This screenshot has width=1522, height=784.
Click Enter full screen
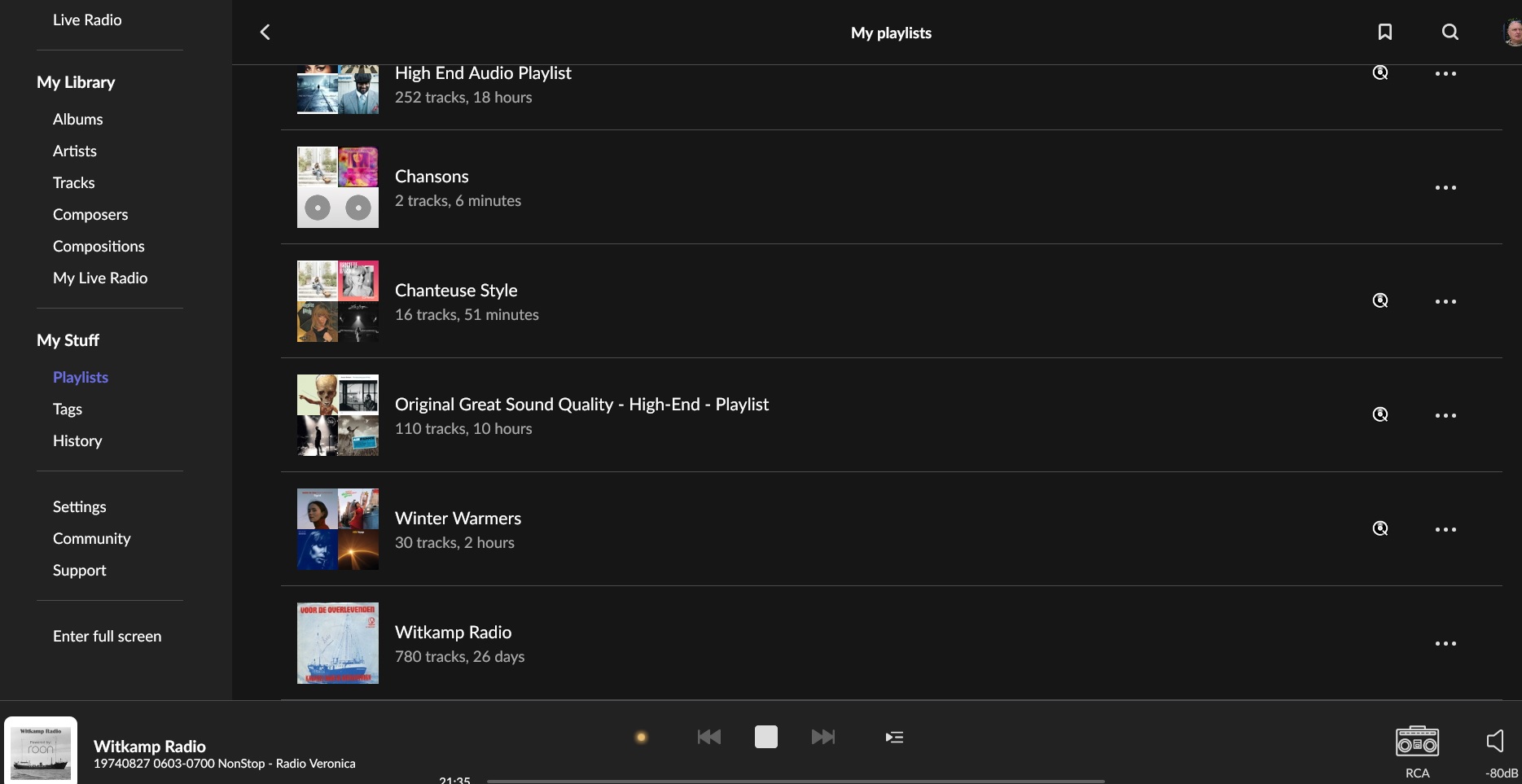coord(107,636)
